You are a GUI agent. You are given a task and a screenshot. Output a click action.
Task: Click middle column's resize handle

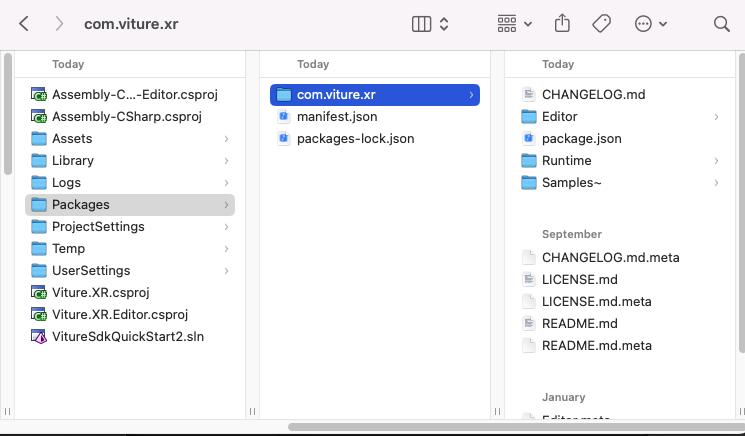tap(497, 411)
